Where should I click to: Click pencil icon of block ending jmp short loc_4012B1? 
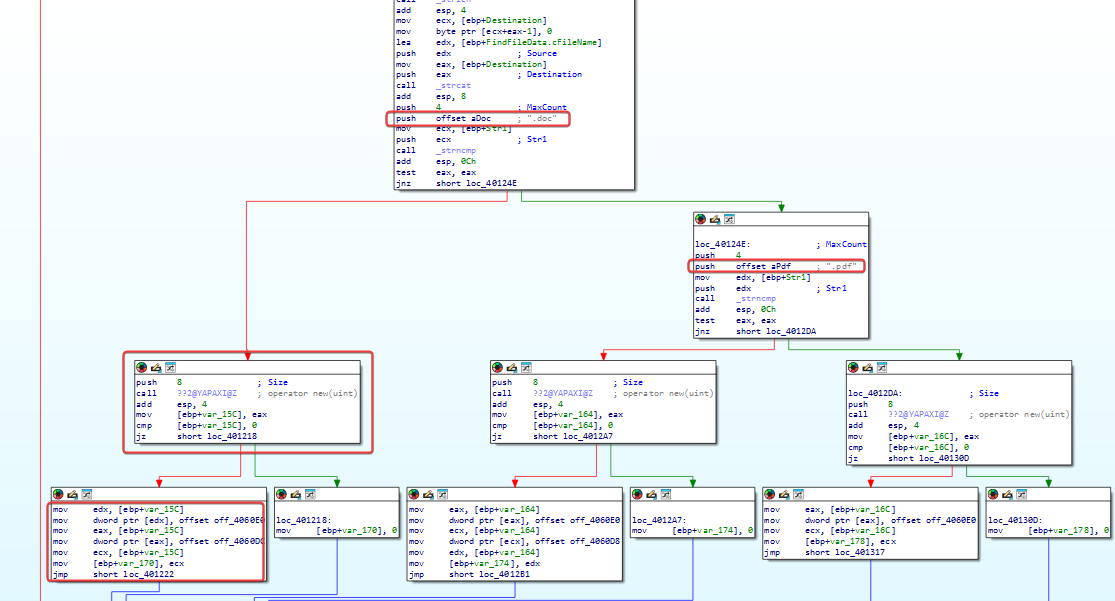pyautogui.click(x=428, y=494)
